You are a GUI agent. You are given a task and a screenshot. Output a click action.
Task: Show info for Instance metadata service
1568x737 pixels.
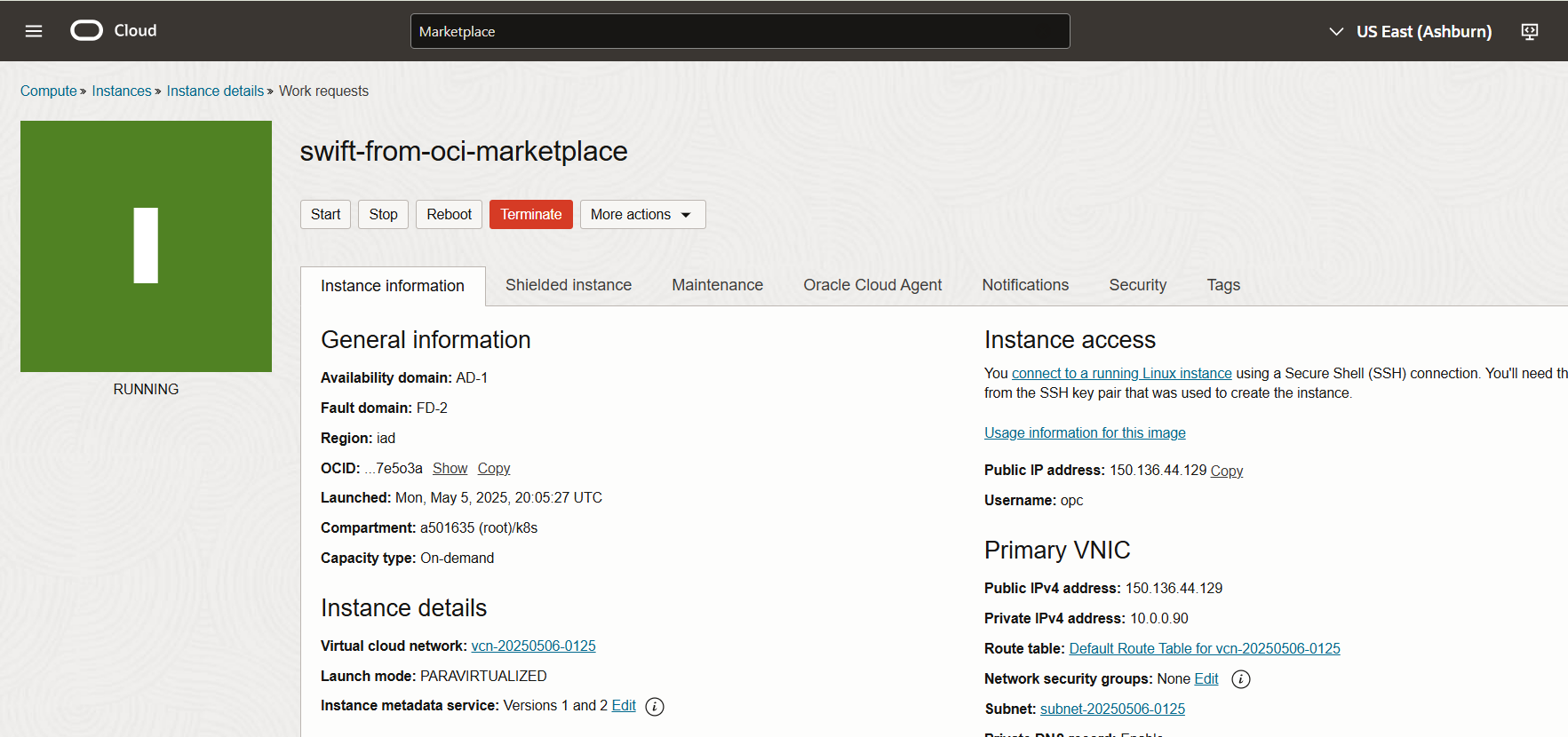point(655,707)
